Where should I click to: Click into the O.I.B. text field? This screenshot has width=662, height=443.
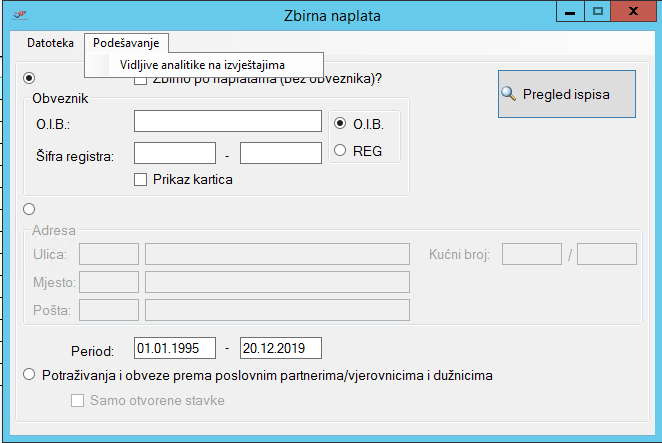[227, 121]
